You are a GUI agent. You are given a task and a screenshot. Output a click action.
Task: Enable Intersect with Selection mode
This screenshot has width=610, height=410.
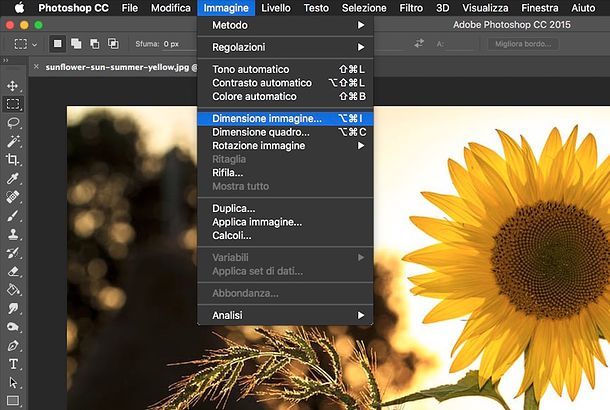pyautogui.click(x=111, y=44)
